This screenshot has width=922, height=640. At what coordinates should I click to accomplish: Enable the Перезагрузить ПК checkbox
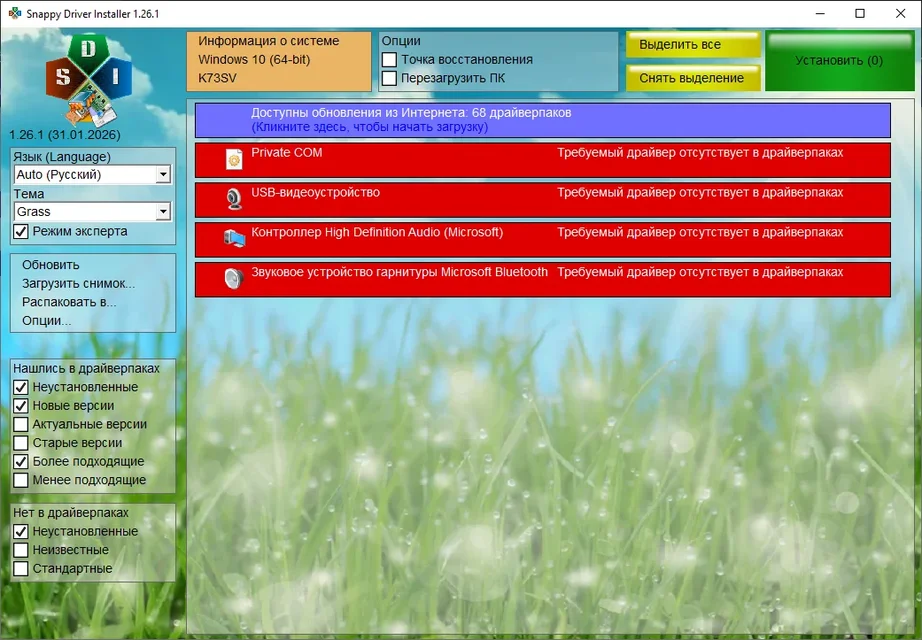tap(389, 78)
